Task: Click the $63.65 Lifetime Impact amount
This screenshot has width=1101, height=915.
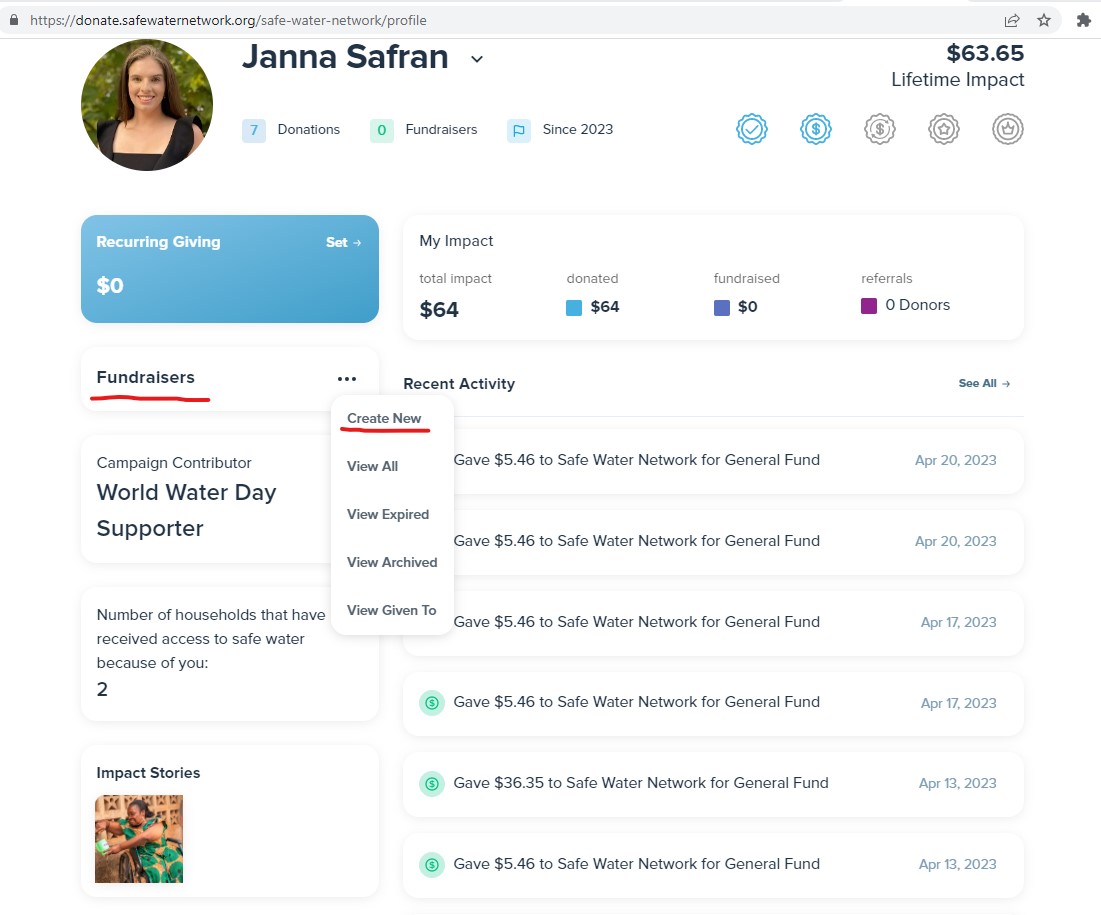Action: coord(984,53)
